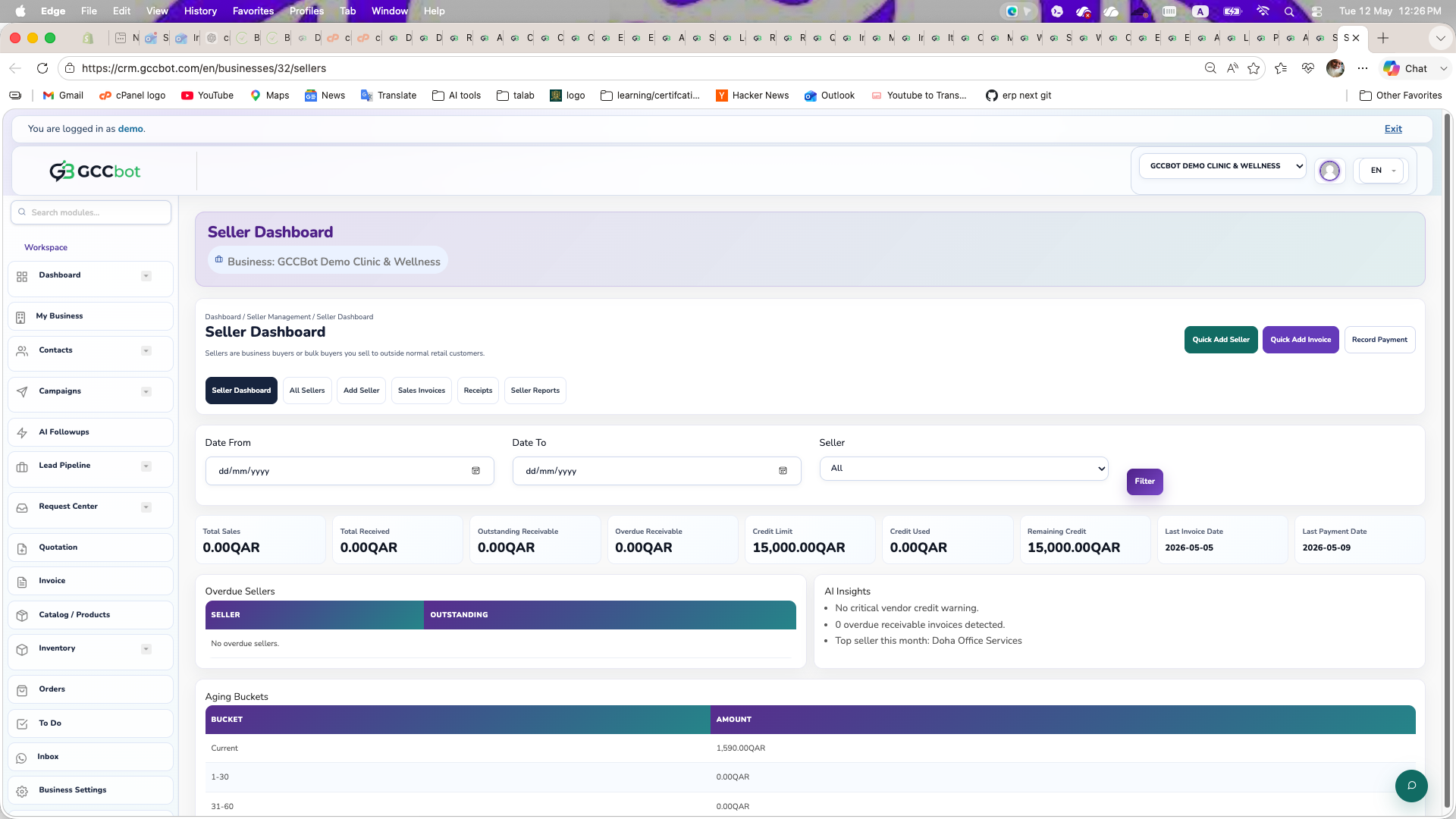Open the History menu in the menu bar
Screen dimensions: 1456x819
[x=200, y=11]
